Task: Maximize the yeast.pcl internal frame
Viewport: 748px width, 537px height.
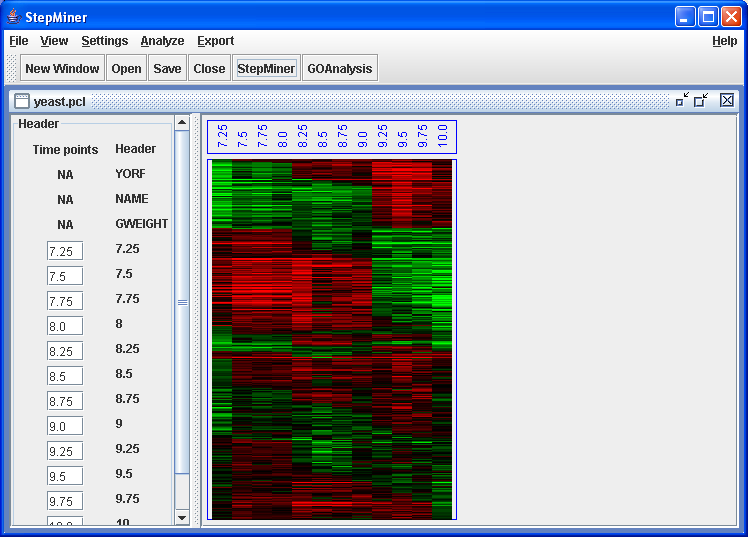Action: (x=701, y=100)
